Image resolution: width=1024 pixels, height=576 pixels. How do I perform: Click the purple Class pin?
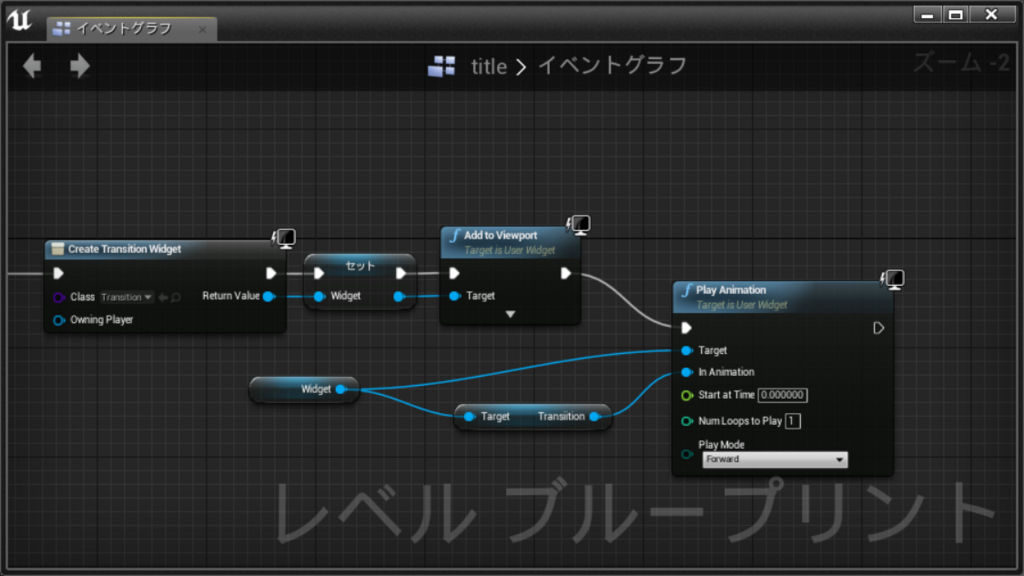click(x=58, y=297)
